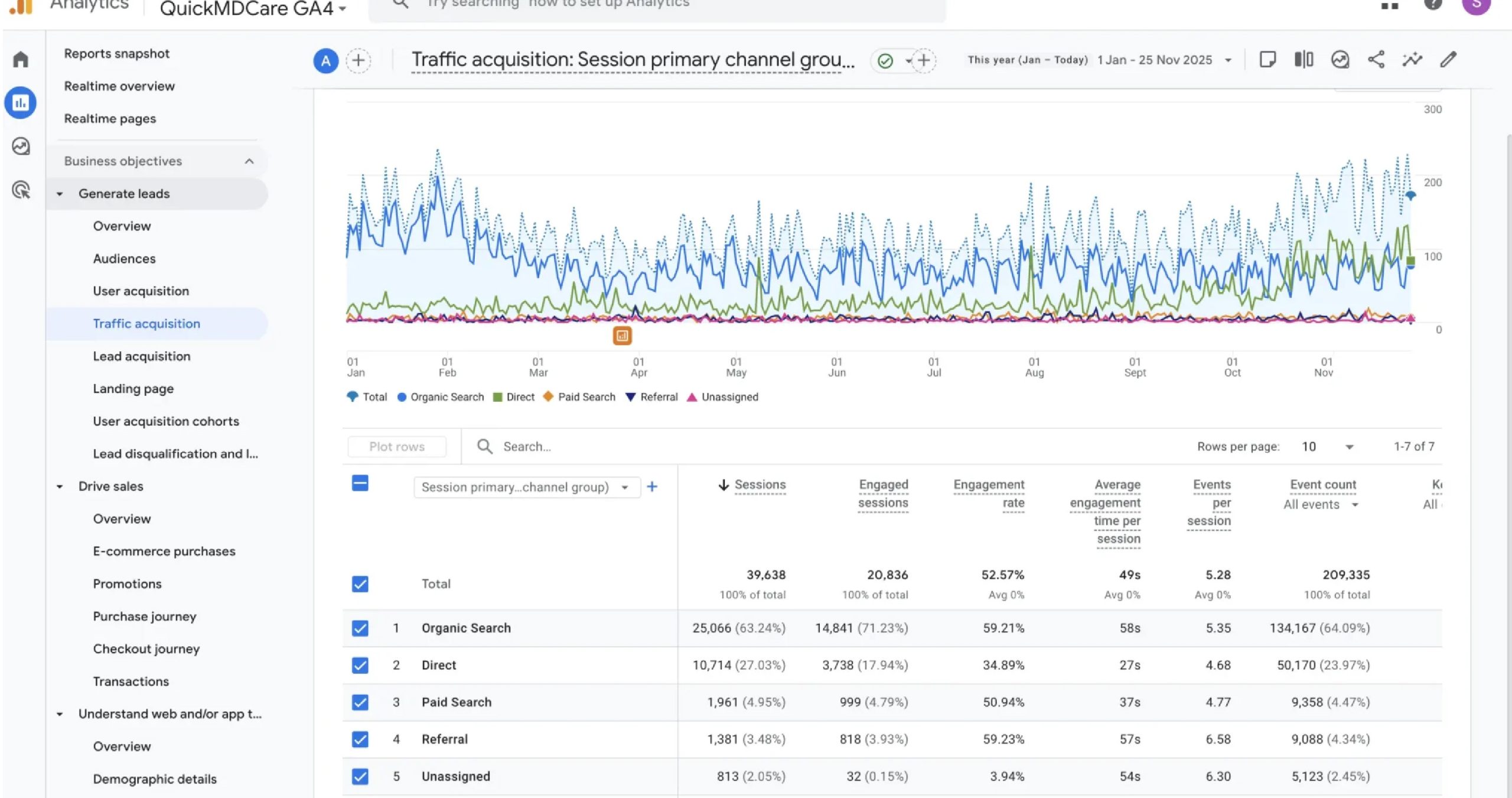The height and width of the screenshot is (798, 1512).
Task: Open the Insights sparkline icon
Action: coord(1412,60)
